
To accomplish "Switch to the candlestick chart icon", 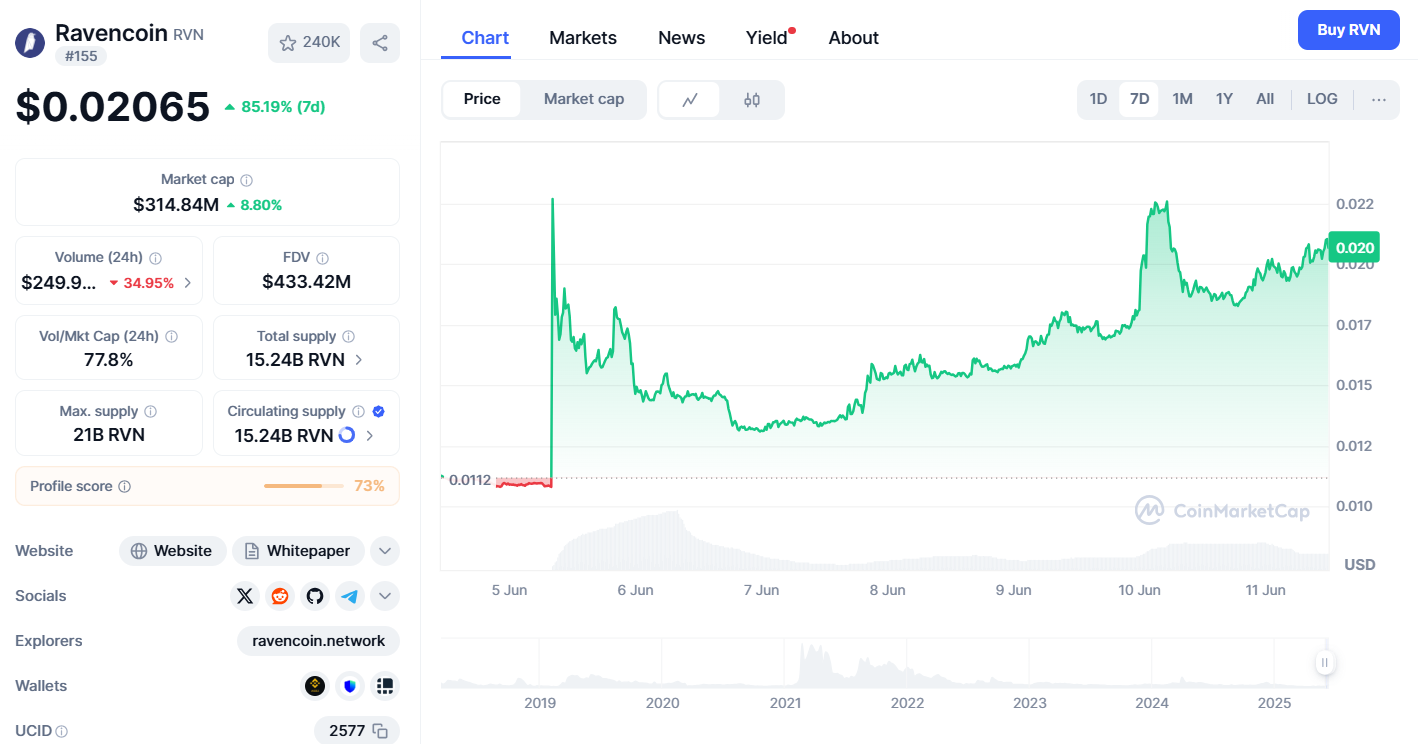I will click(x=752, y=100).
